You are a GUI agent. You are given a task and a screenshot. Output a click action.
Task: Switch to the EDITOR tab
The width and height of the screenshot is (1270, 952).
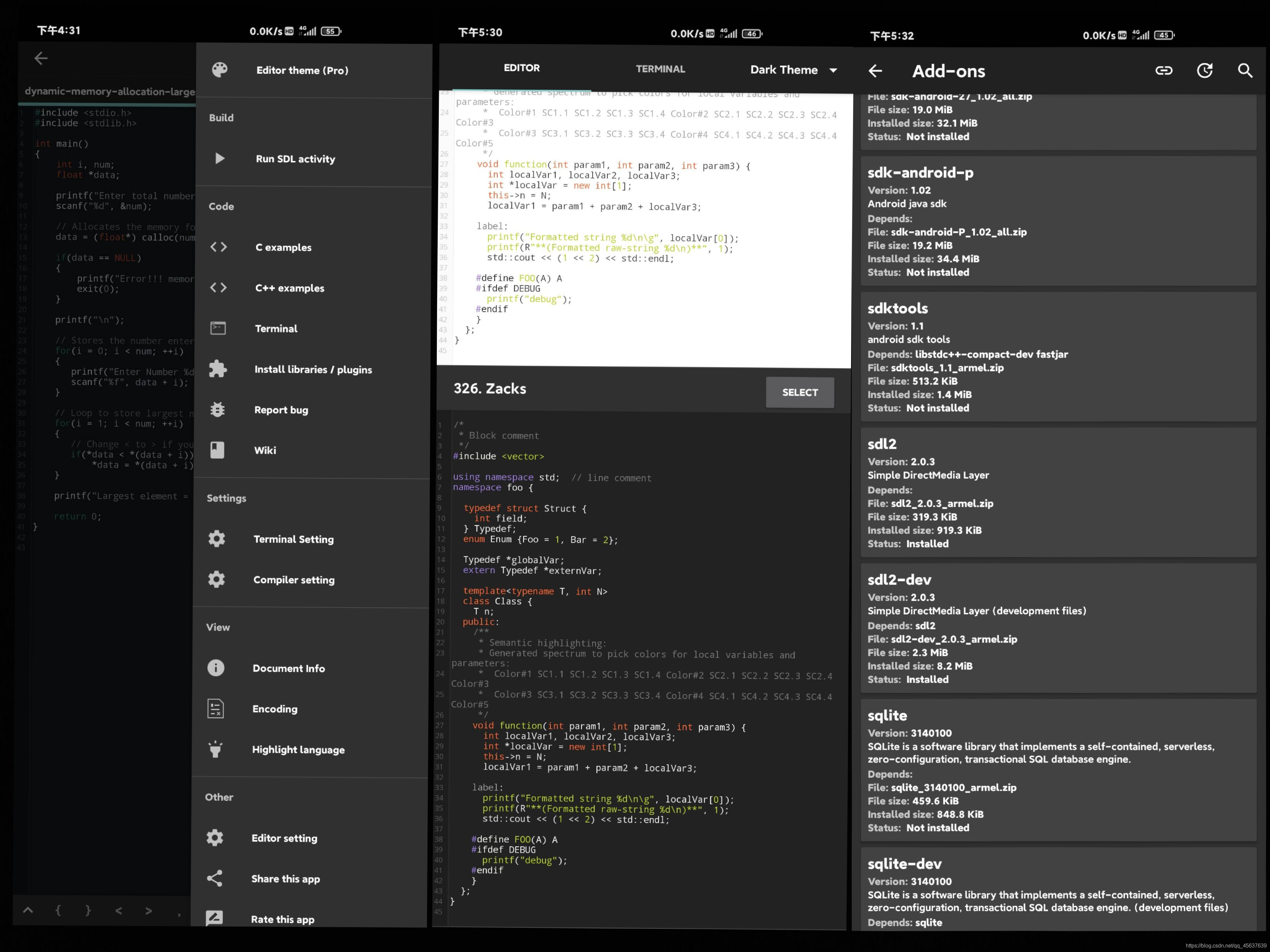click(x=521, y=68)
